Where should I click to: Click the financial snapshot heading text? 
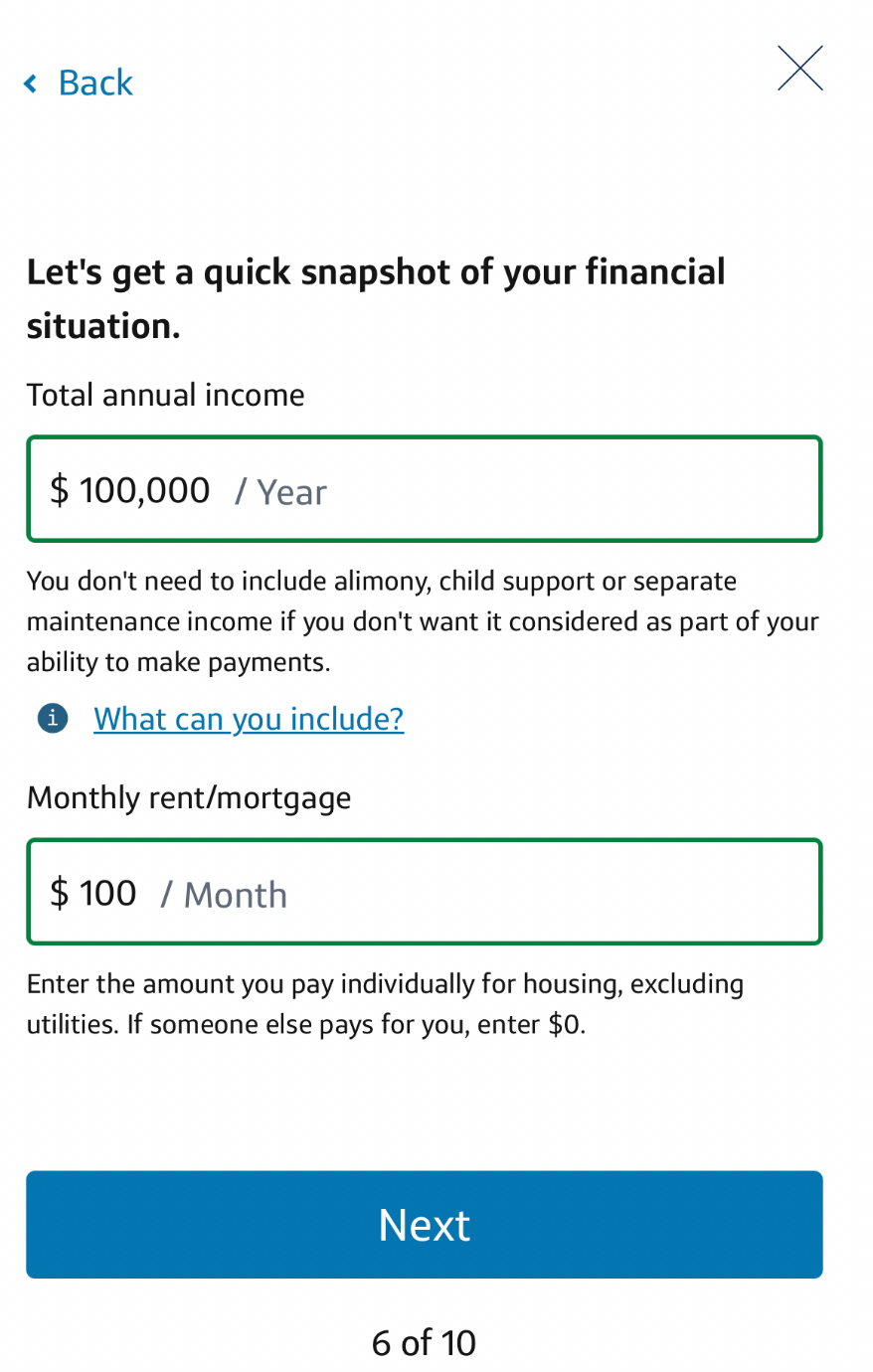tap(377, 298)
